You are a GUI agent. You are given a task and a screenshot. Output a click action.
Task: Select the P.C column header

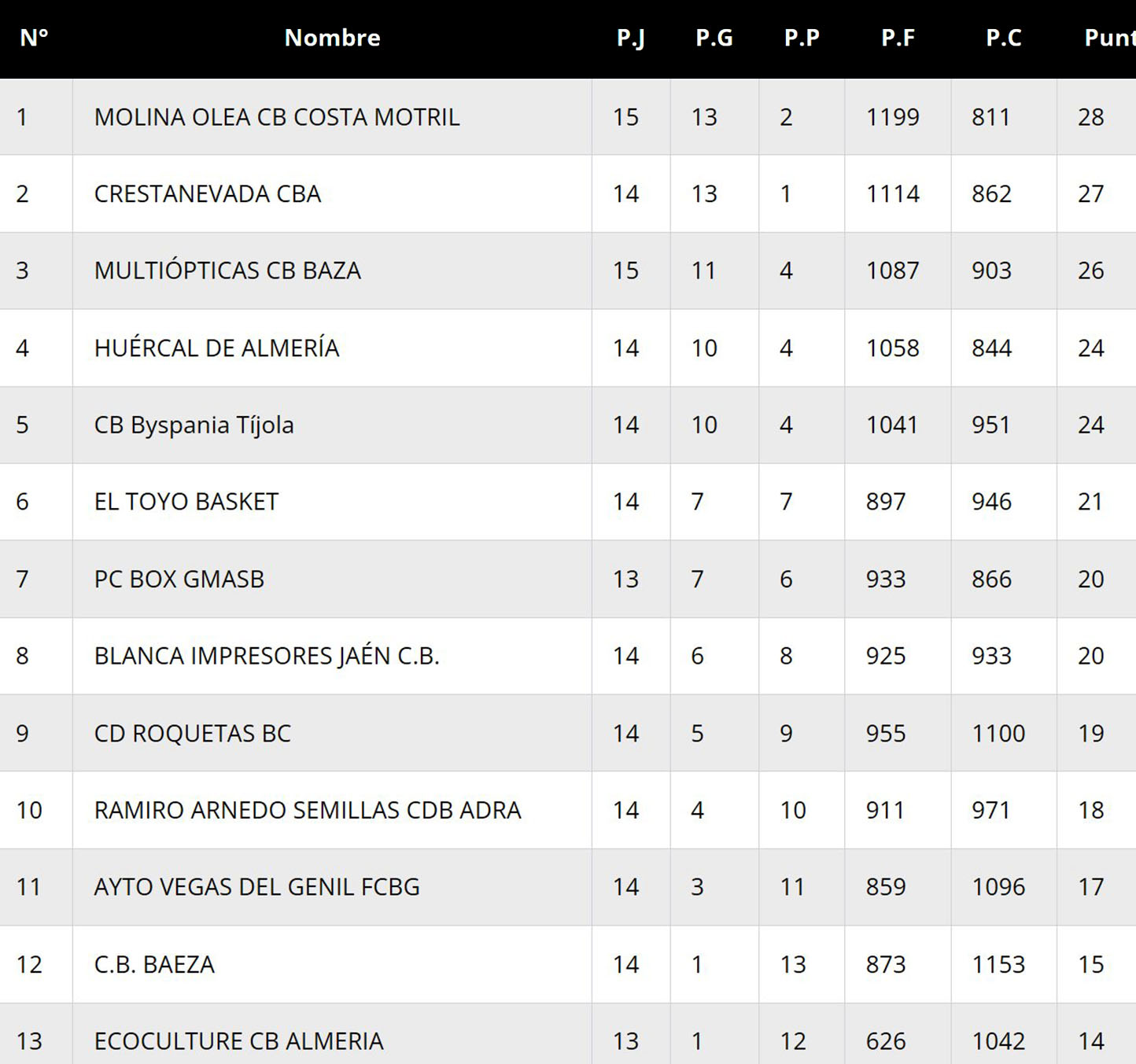[x=1003, y=38]
